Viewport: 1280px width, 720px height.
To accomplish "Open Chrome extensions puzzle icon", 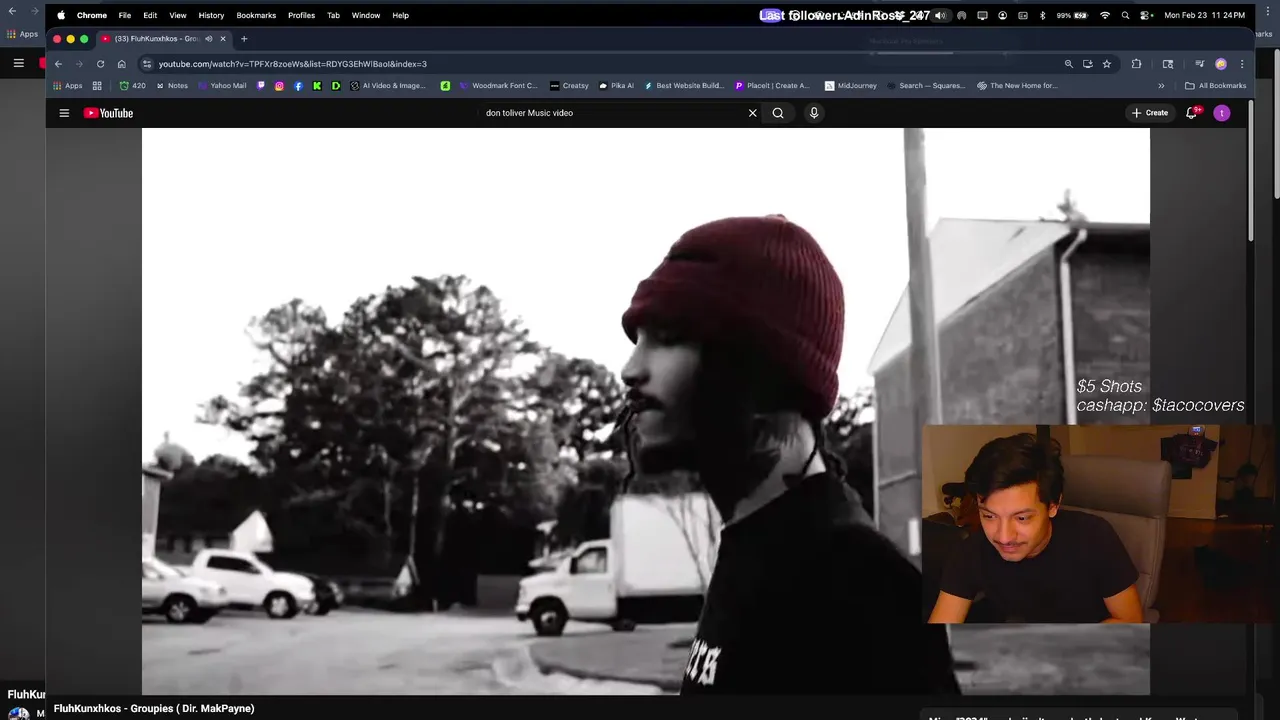I will click(x=1136, y=64).
